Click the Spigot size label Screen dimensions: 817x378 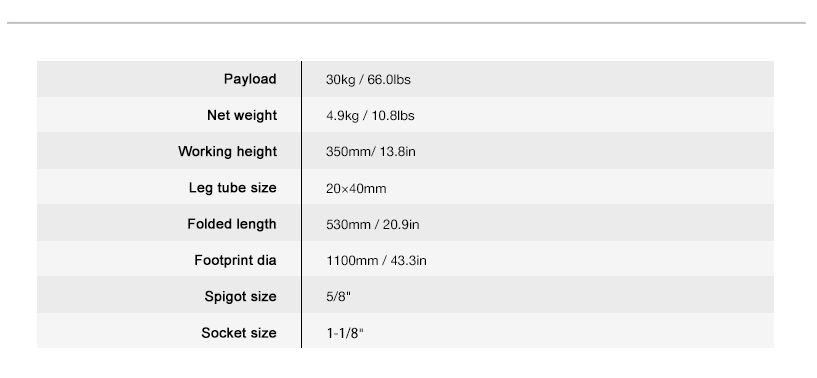click(240, 297)
